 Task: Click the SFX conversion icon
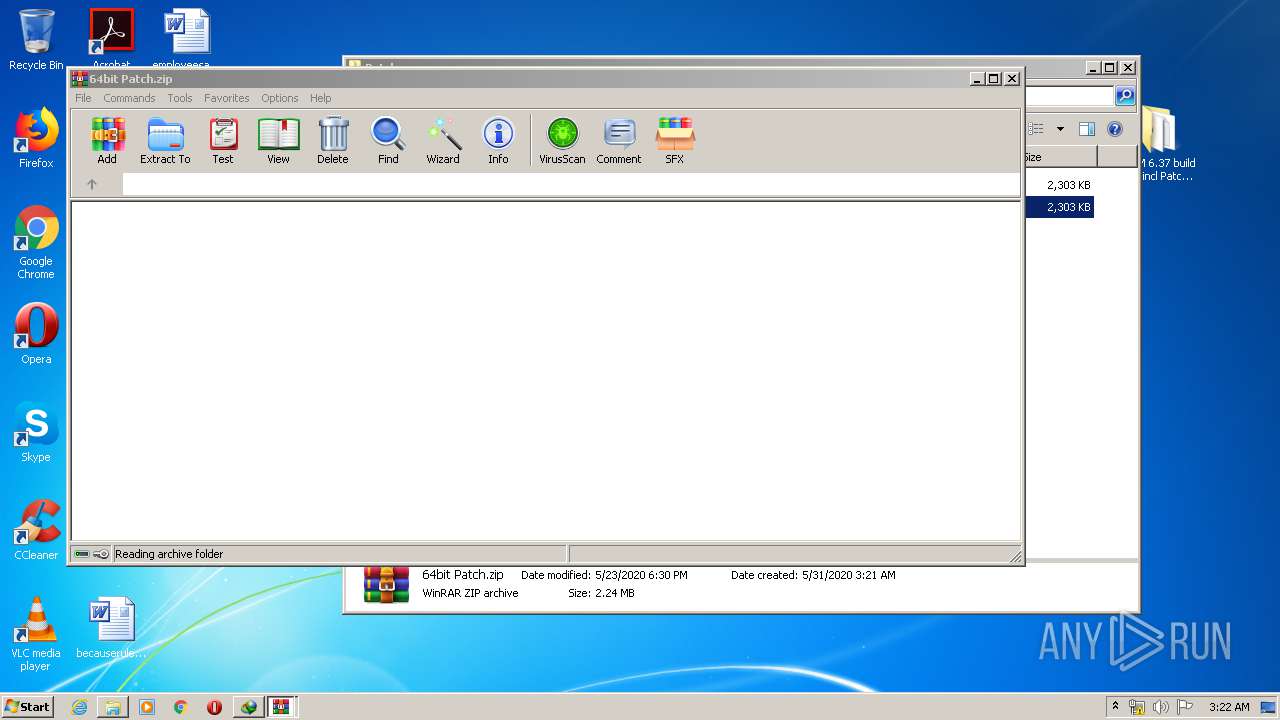pos(675,141)
